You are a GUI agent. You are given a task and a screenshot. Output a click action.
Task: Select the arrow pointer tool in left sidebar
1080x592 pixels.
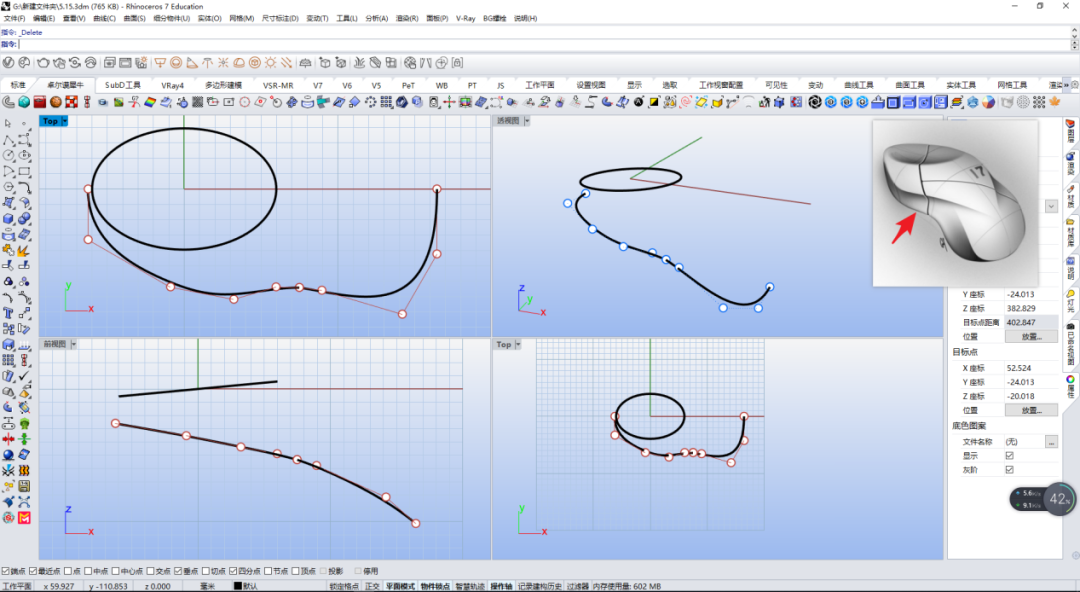click(8, 124)
